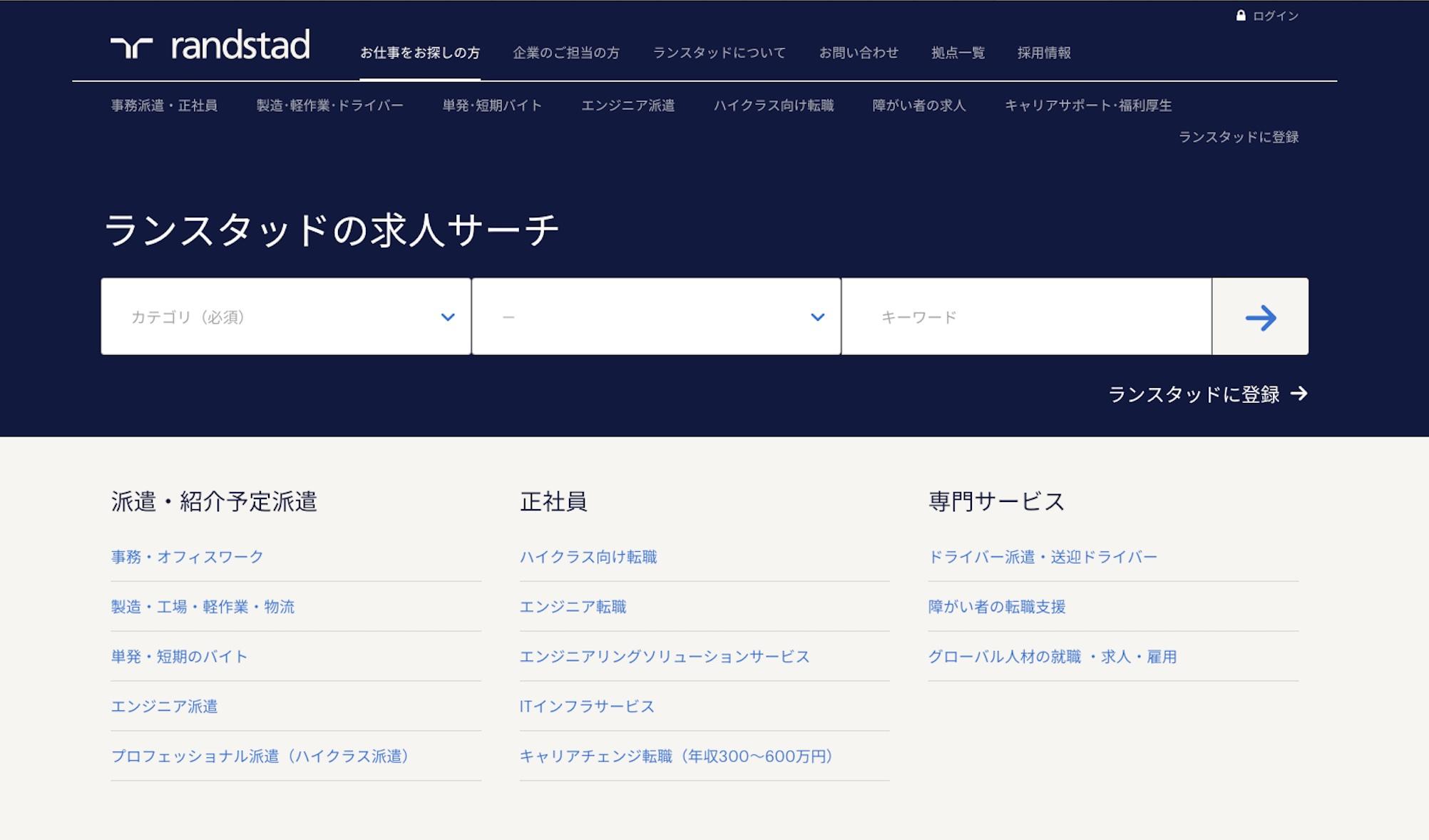The height and width of the screenshot is (840, 1429).
Task: Open 事務派遣・正社員 submenu item
Action: coord(164,106)
